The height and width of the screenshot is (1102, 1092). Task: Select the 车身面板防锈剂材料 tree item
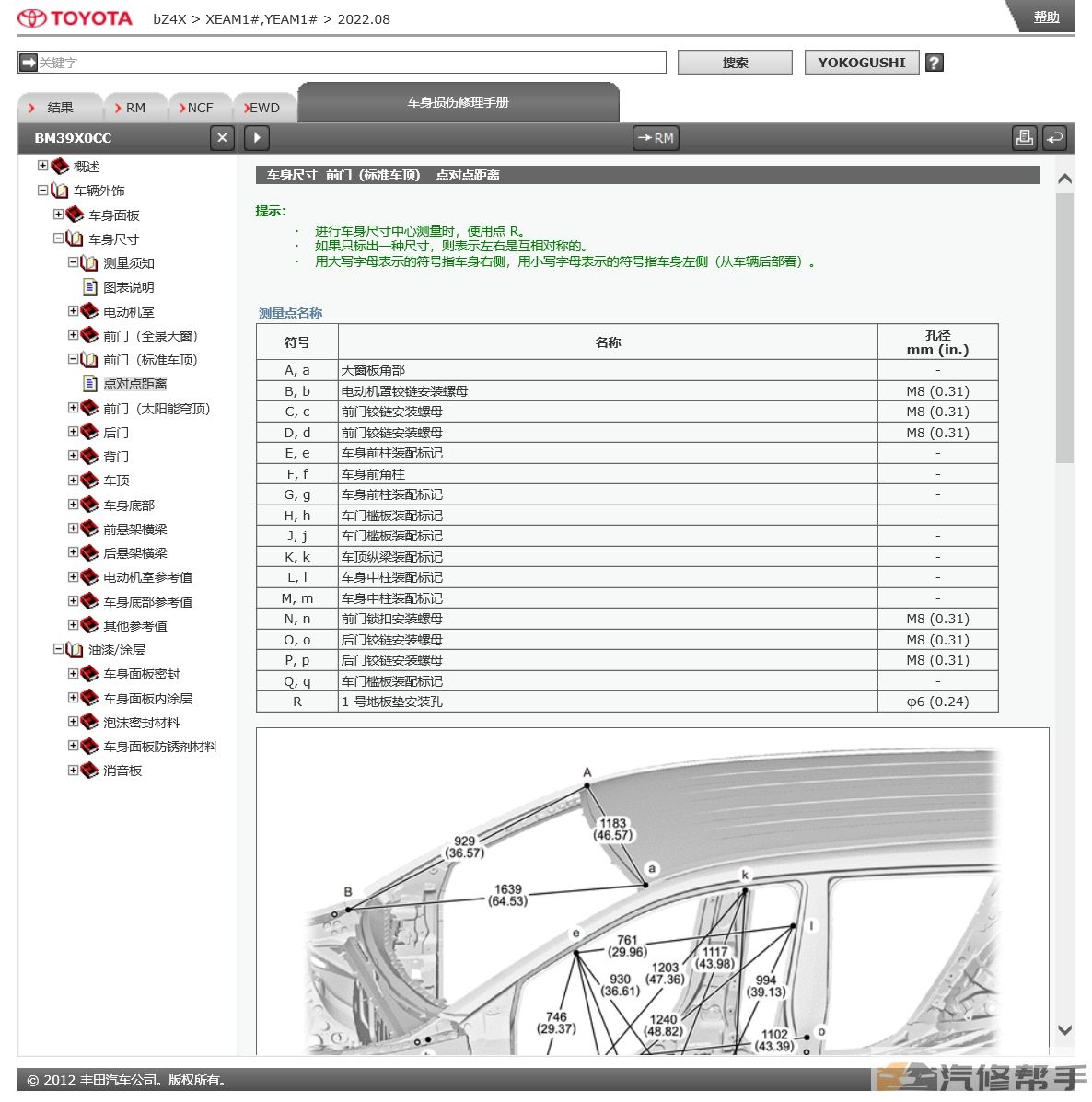160,747
